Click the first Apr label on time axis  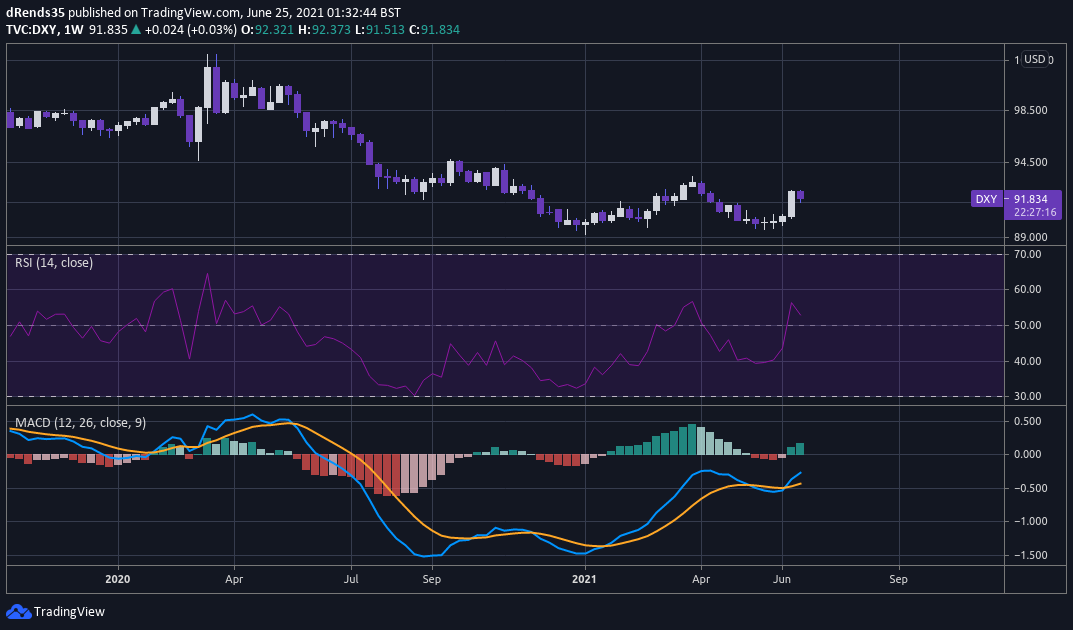pyautogui.click(x=234, y=579)
